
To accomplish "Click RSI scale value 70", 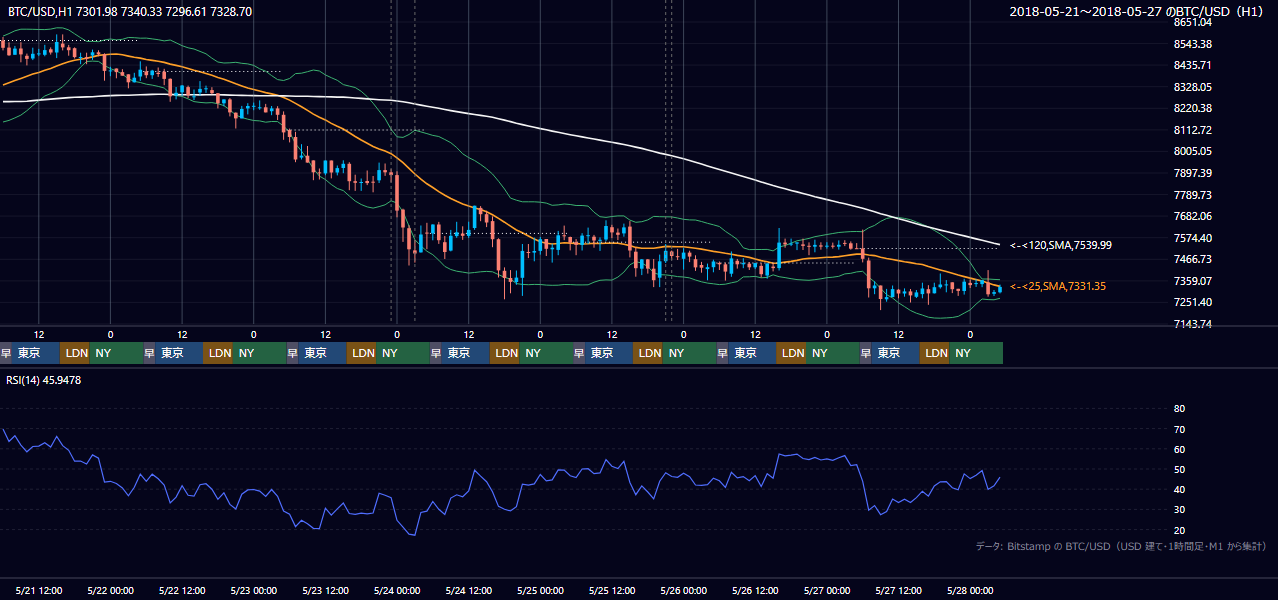I will (1179, 429).
